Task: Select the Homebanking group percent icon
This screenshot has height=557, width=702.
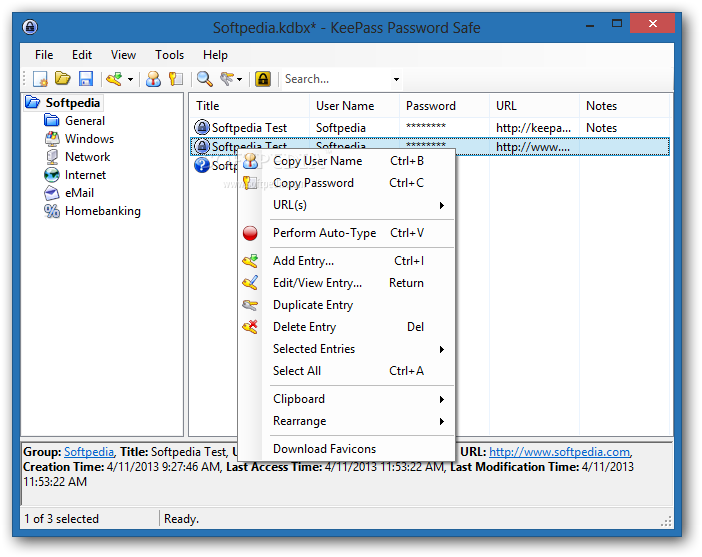Action: (52, 211)
